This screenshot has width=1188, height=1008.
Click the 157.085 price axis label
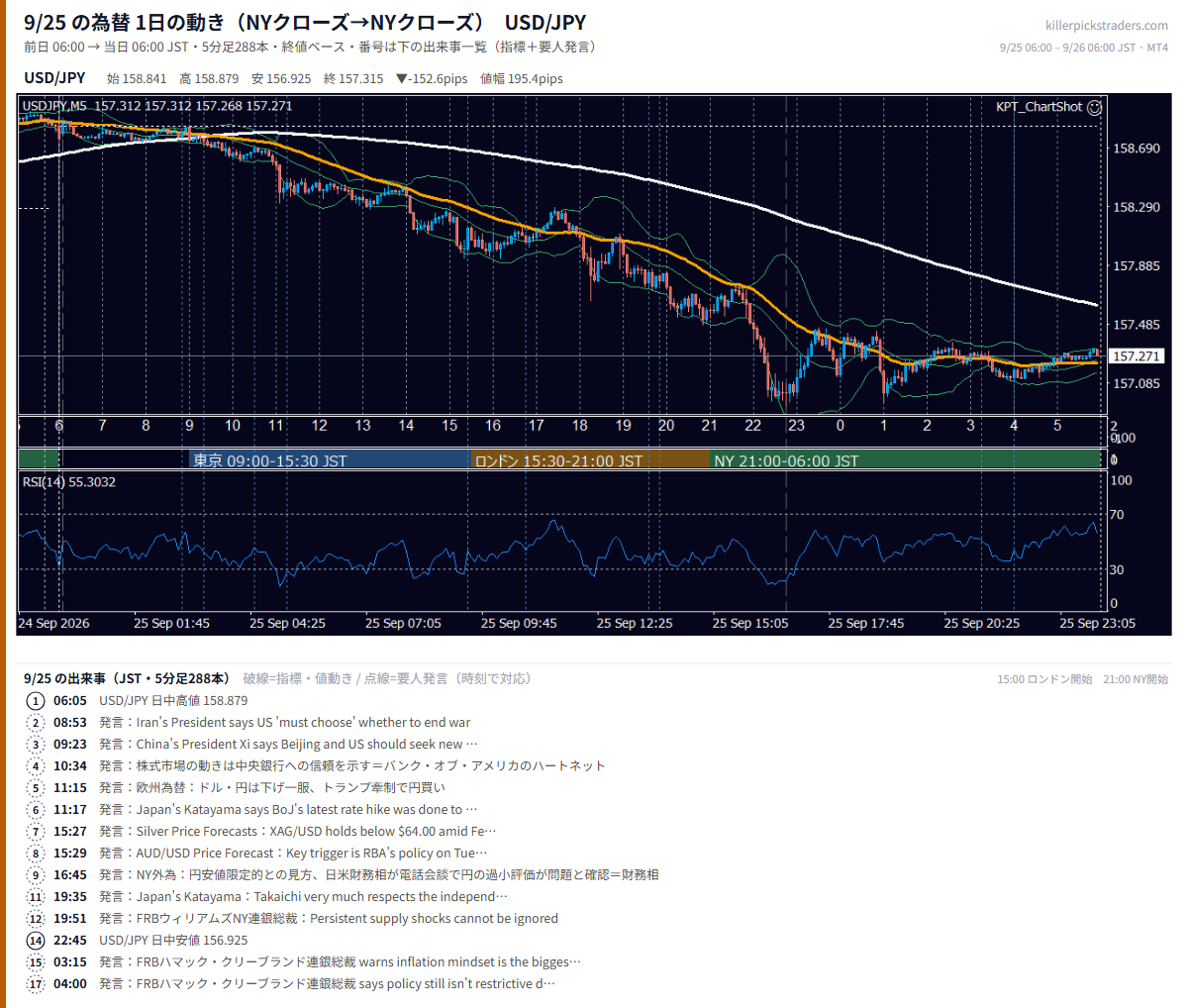(x=1136, y=384)
